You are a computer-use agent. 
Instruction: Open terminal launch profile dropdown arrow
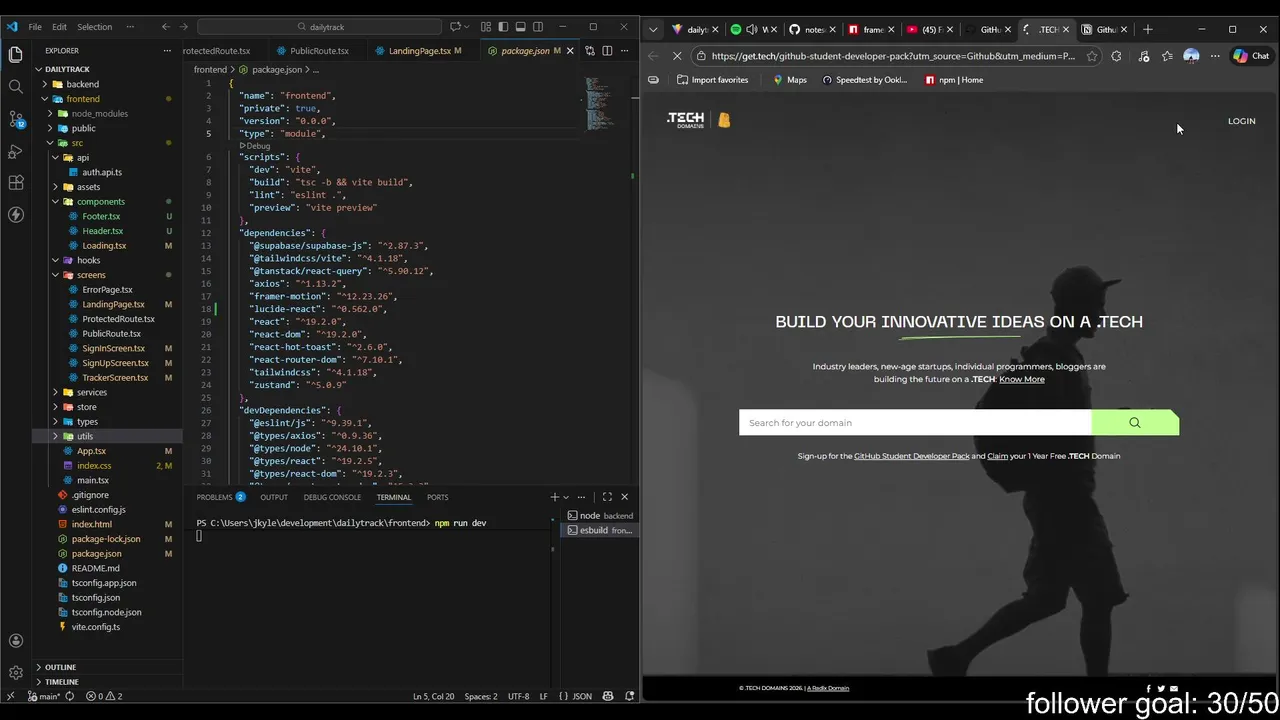point(566,497)
